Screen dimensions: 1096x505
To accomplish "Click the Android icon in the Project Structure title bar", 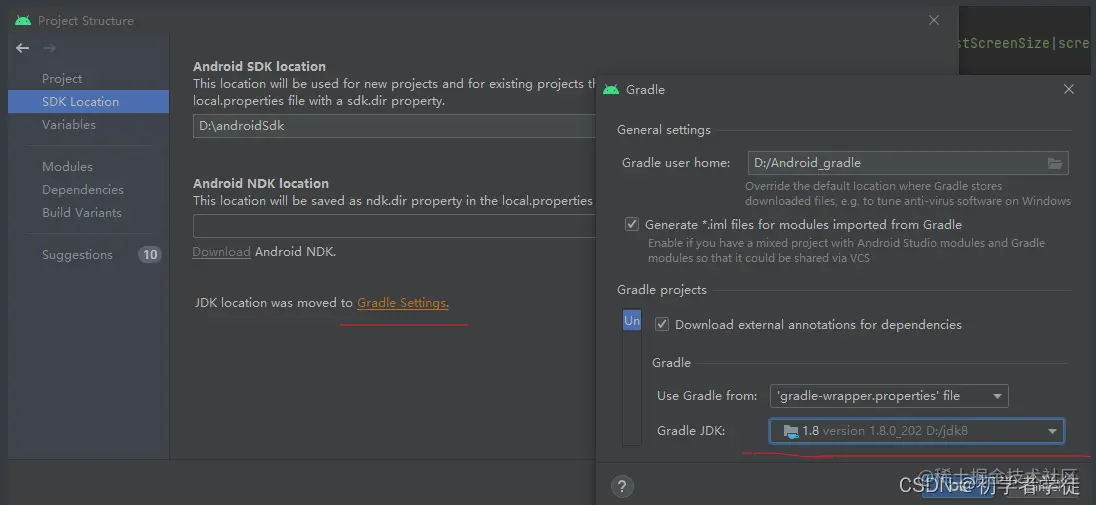I will tap(23, 20).
